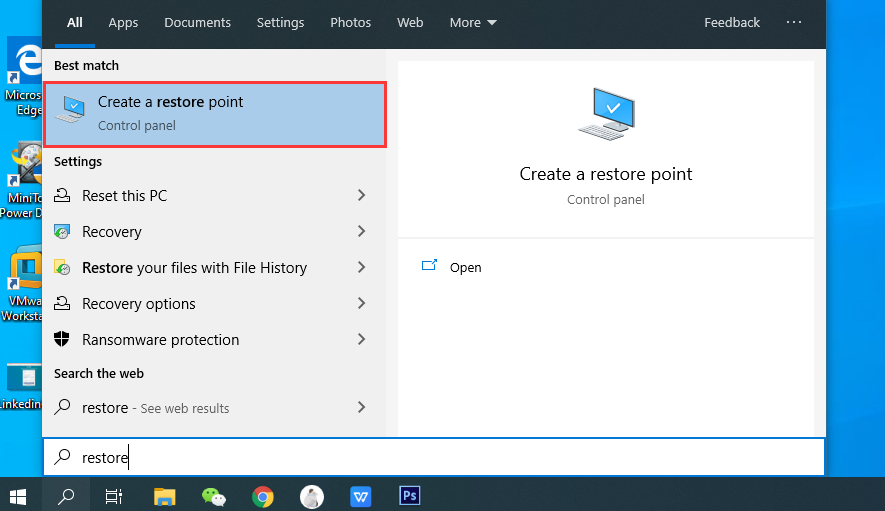The width and height of the screenshot is (885, 511).
Task: Select the Recovery result text
Action: (x=112, y=232)
